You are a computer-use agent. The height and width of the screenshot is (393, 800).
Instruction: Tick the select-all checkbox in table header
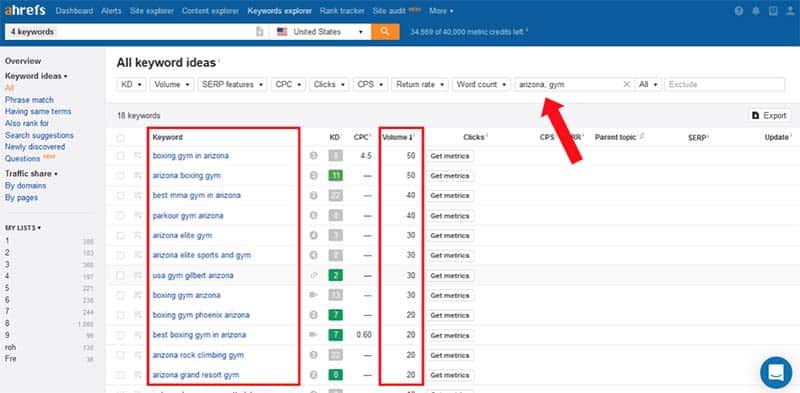120,138
